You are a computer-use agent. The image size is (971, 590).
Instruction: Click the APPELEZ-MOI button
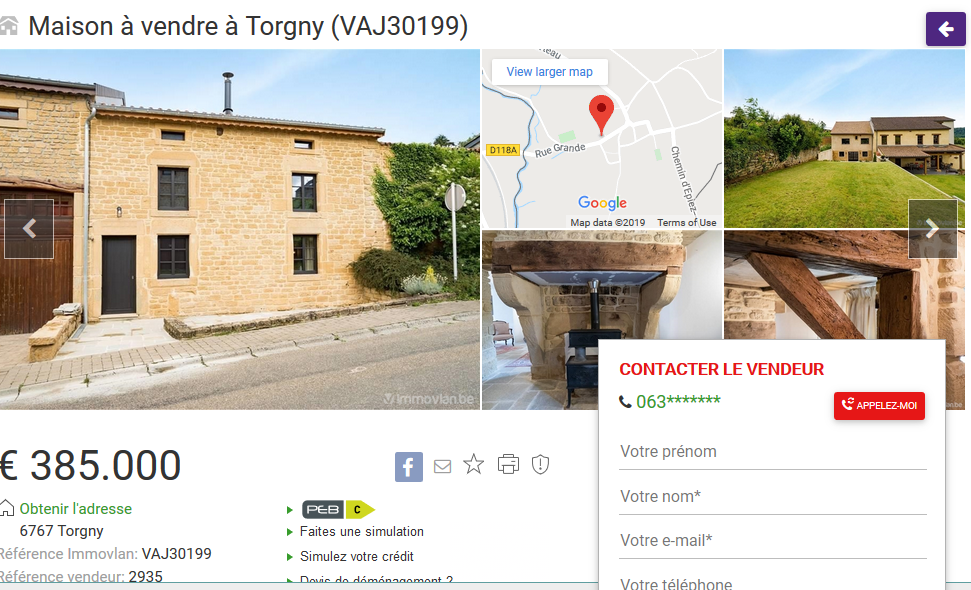(x=879, y=406)
